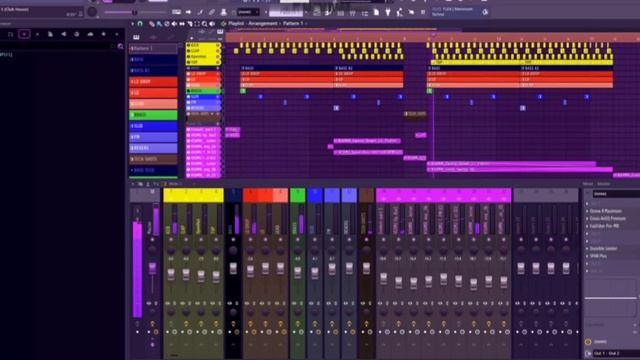Click the Playlist window icon beside title
Screen dimensions: 640x360
click(223, 24)
